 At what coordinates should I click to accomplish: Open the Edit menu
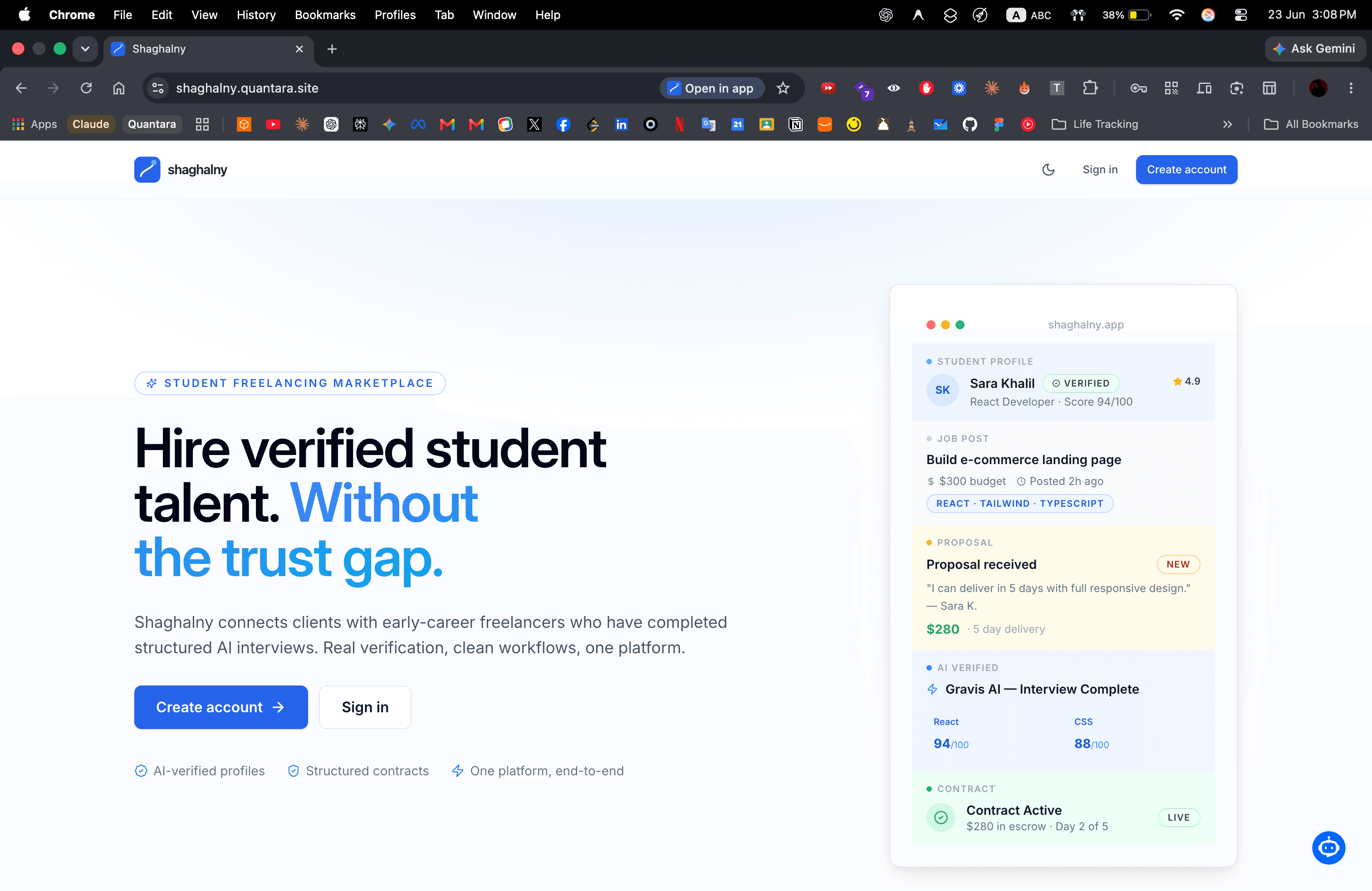point(162,15)
